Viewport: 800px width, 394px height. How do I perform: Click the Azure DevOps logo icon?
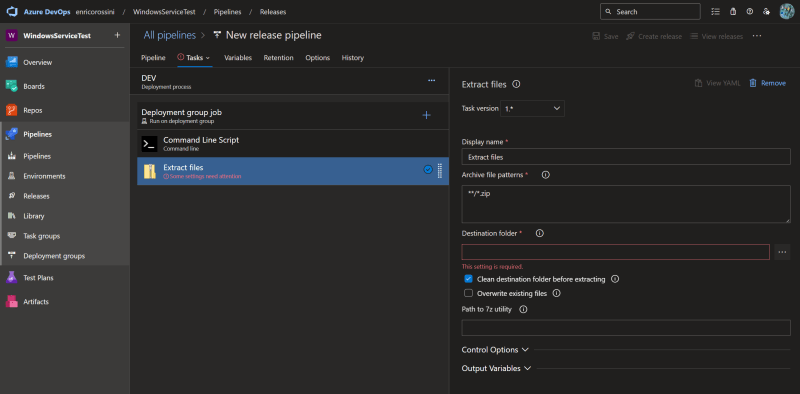(12, 12)
